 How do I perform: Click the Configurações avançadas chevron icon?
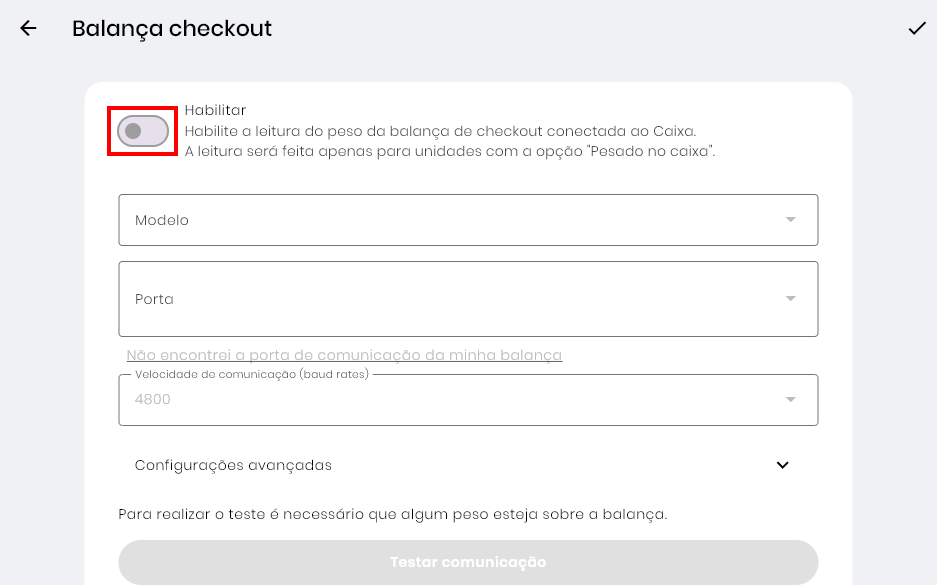pos(782,465)
